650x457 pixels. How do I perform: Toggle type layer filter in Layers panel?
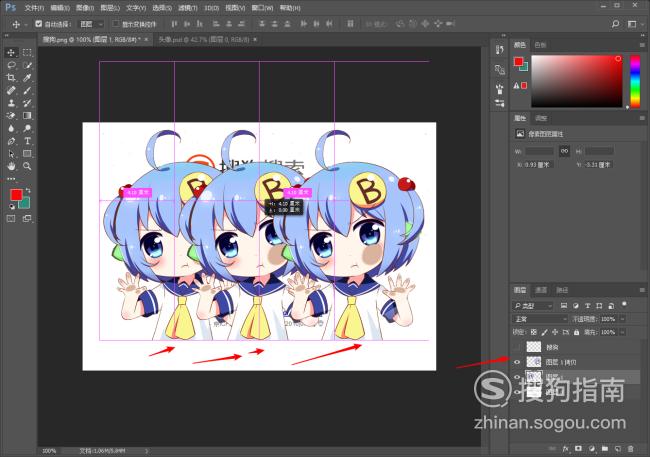pos(587,306)
